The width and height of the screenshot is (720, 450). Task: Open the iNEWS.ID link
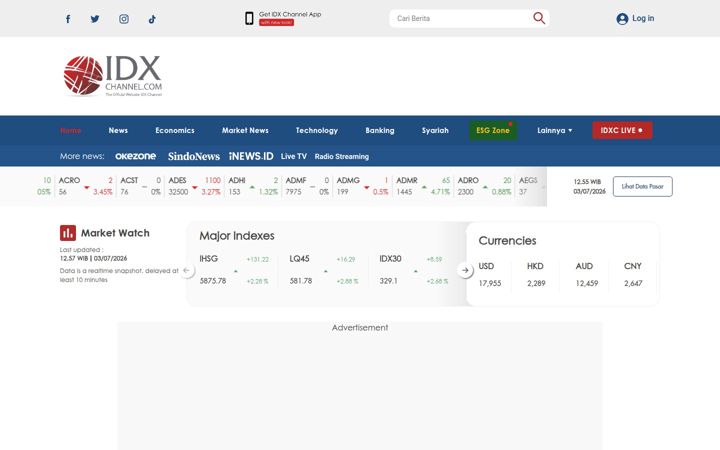tap(251, 156)
